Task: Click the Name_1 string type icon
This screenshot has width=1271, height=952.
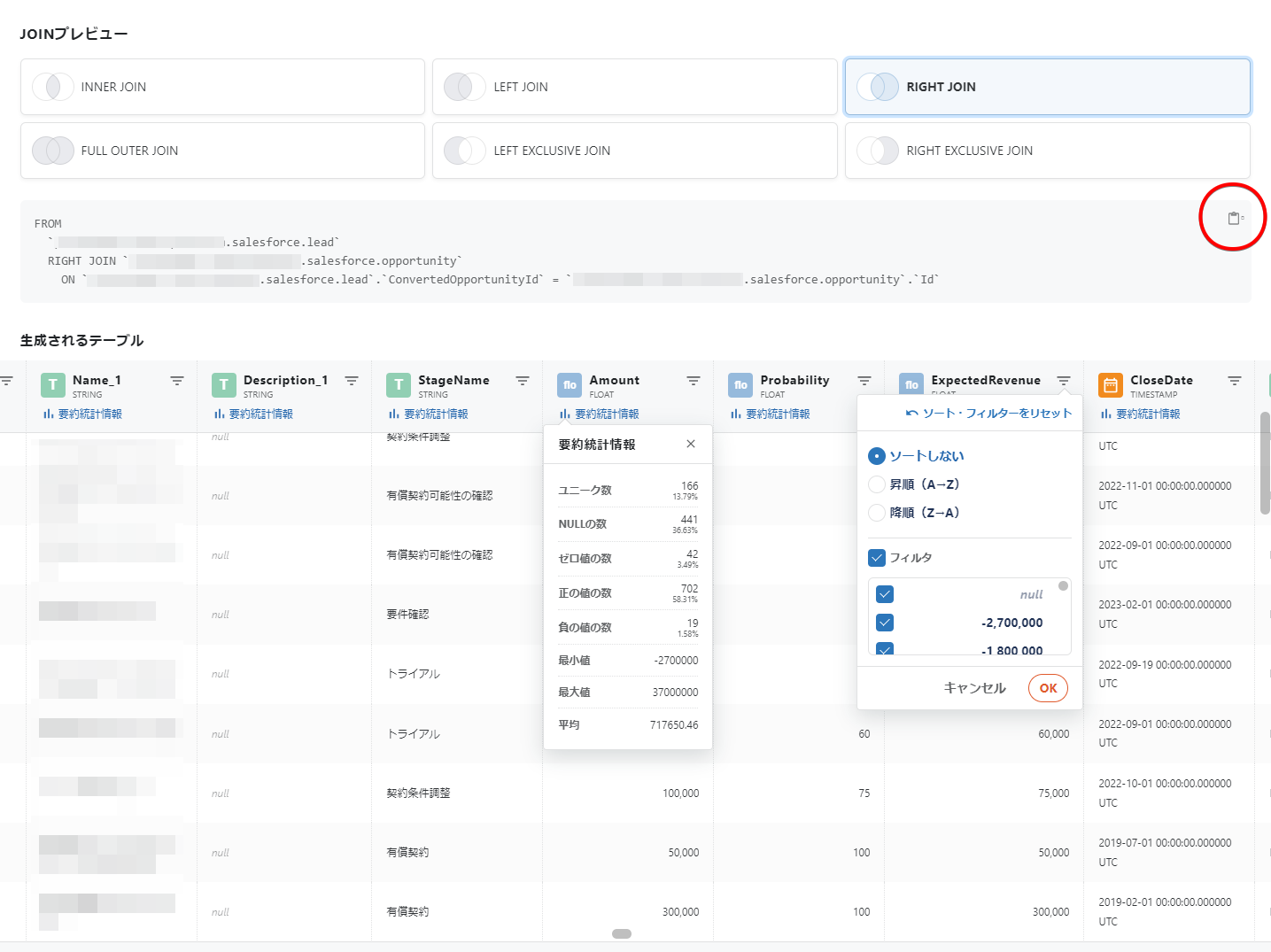Action: tap(53, 385)
